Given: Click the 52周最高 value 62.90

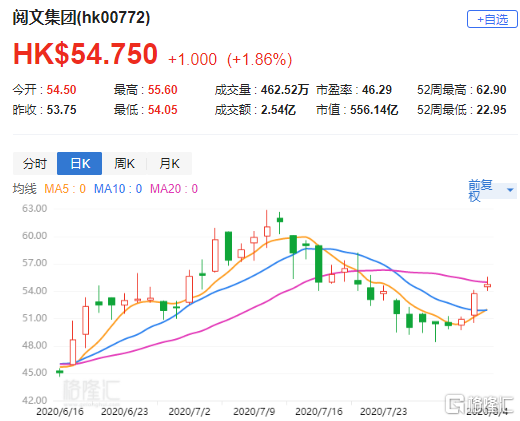Looking at the screenshot, I should (491, 90).
